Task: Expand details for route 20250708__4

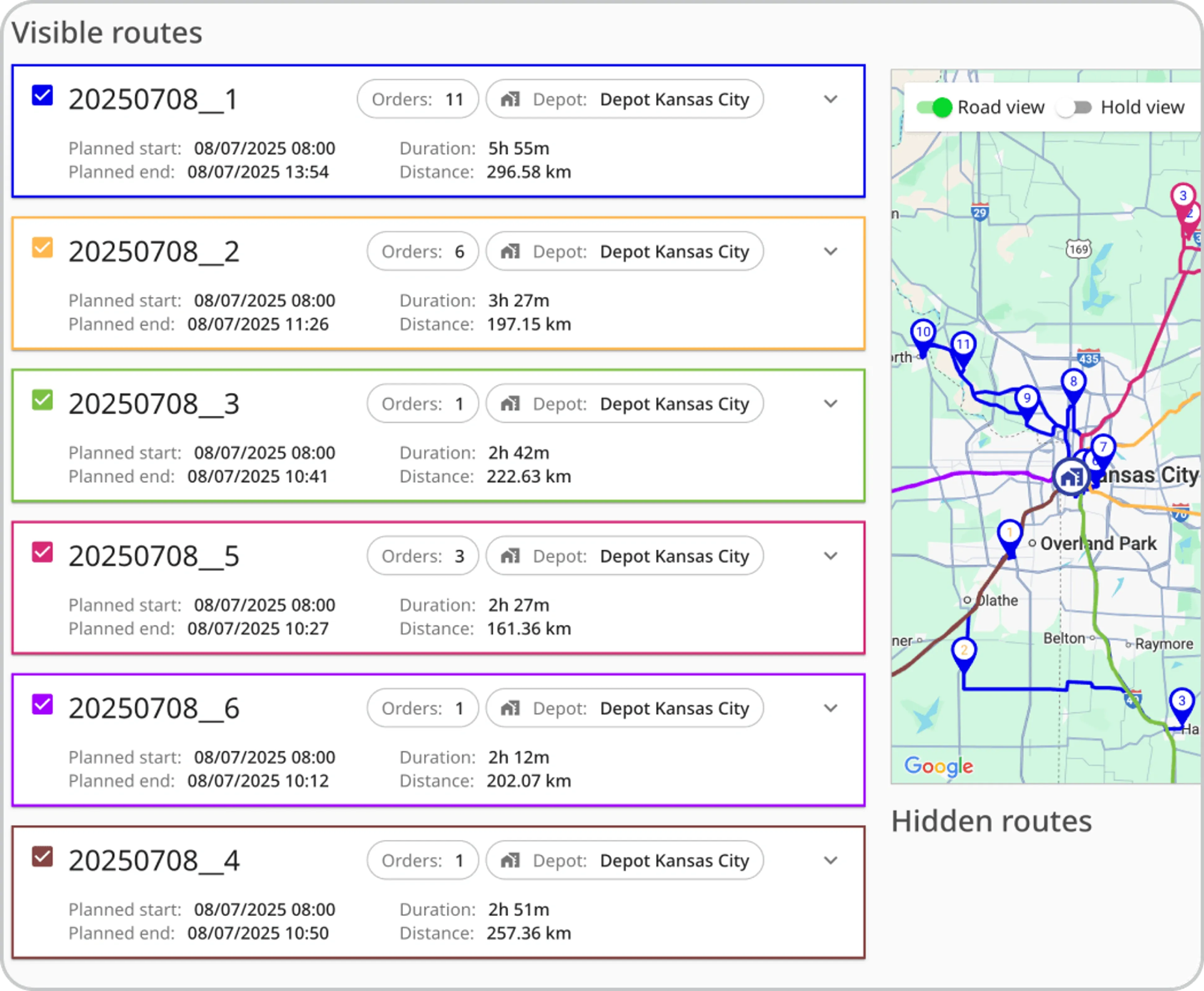Action: (831, 860)
